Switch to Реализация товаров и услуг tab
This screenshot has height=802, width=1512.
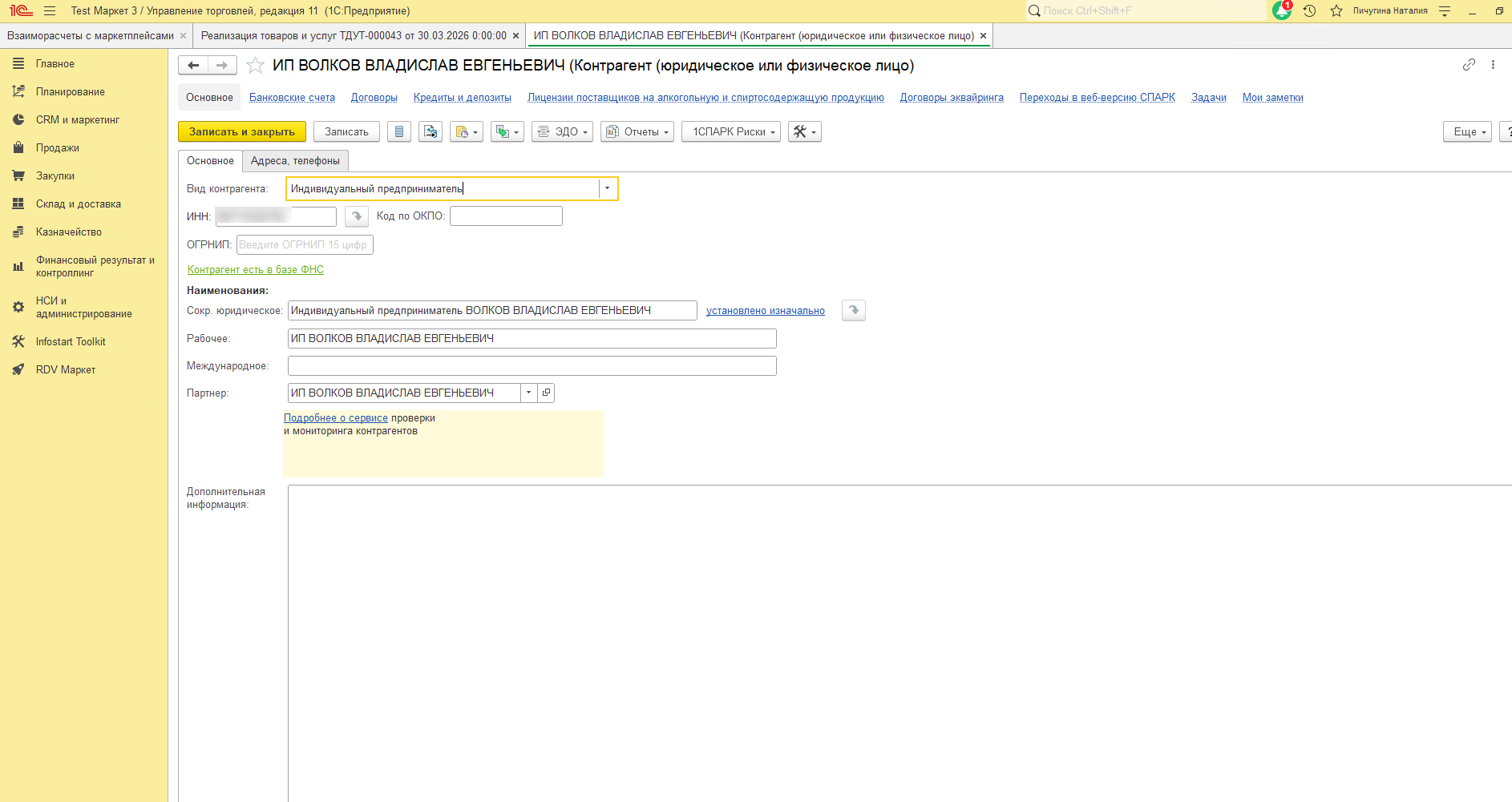pos(354,36)
